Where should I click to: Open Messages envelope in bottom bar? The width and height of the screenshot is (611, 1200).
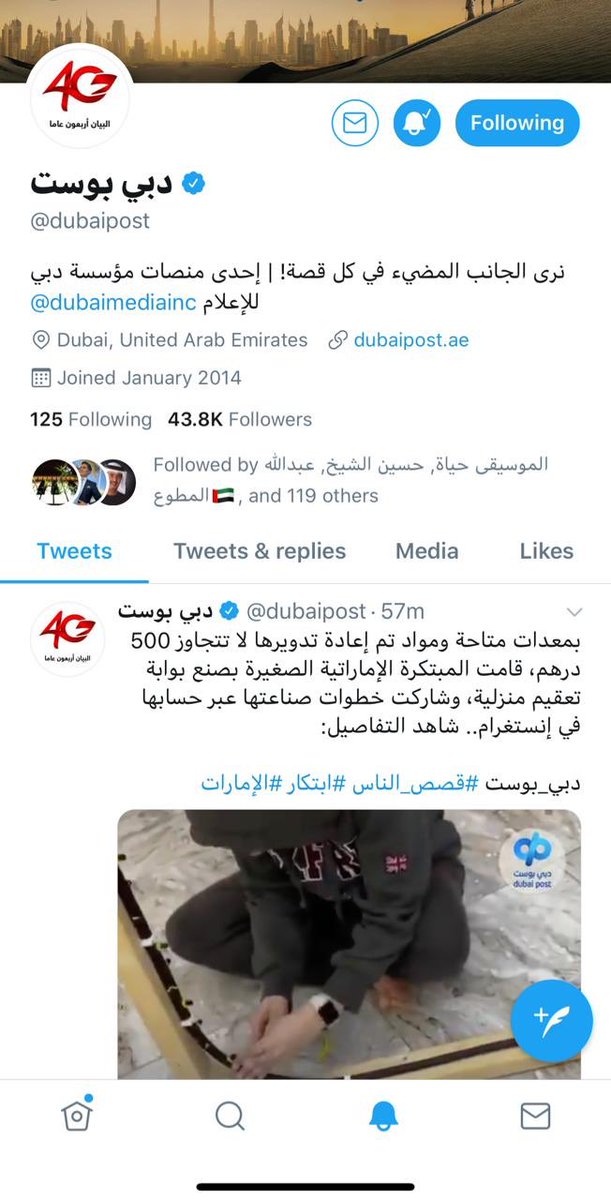535,1117
